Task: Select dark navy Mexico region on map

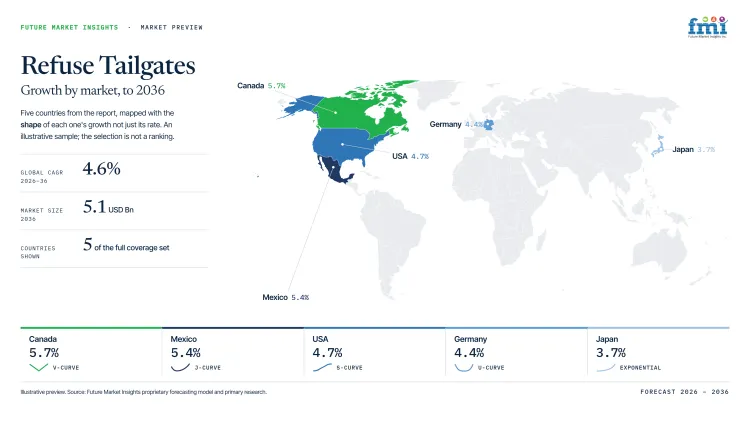Action: pyautogui.click(x=337, y=170)
